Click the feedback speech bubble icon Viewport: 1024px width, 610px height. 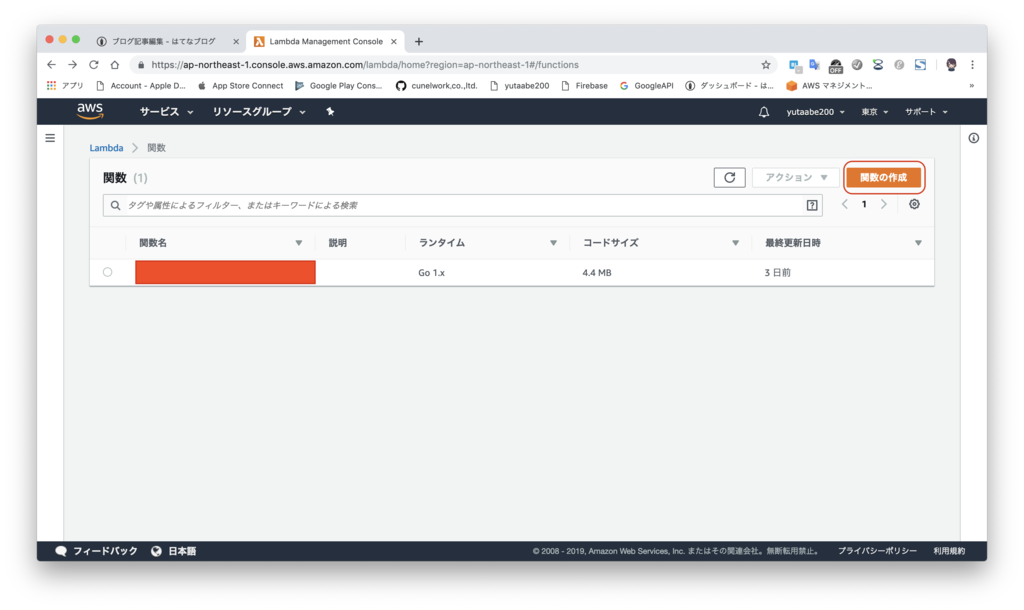[61, 551]
